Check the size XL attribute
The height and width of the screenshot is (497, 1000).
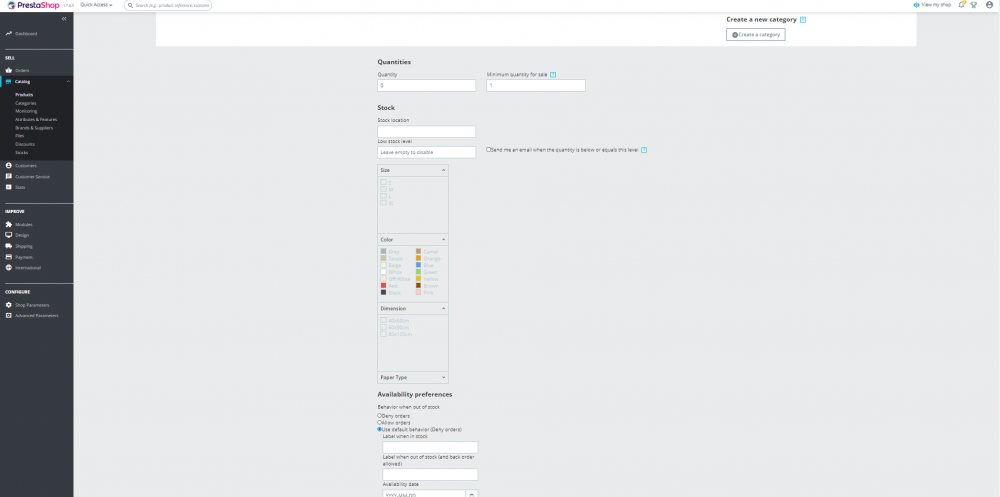383,202
